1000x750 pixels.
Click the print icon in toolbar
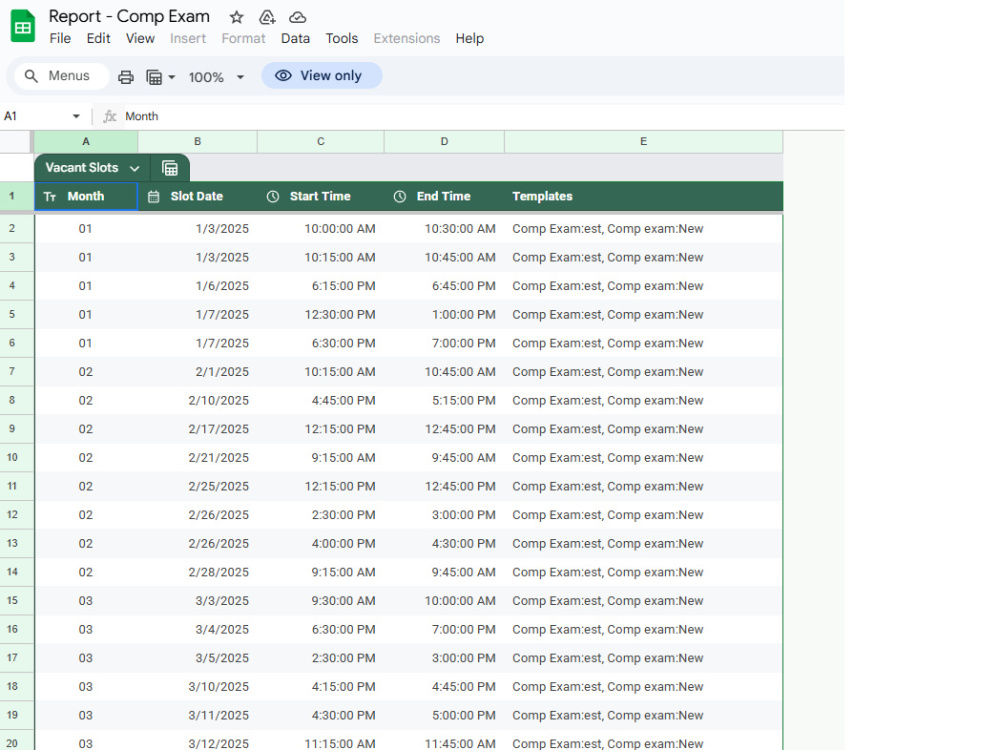(x=126, y=77)
